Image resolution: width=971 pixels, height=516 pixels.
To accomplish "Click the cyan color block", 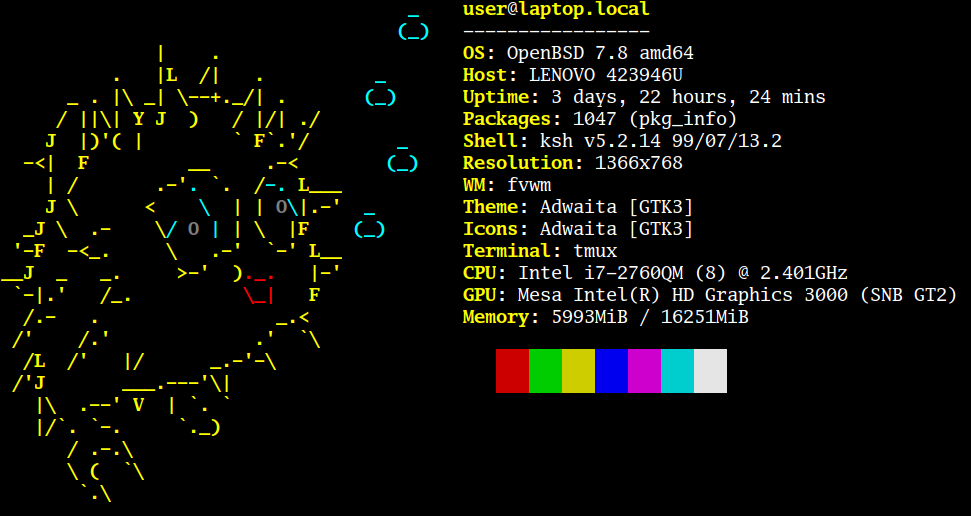I will point(677,370).
